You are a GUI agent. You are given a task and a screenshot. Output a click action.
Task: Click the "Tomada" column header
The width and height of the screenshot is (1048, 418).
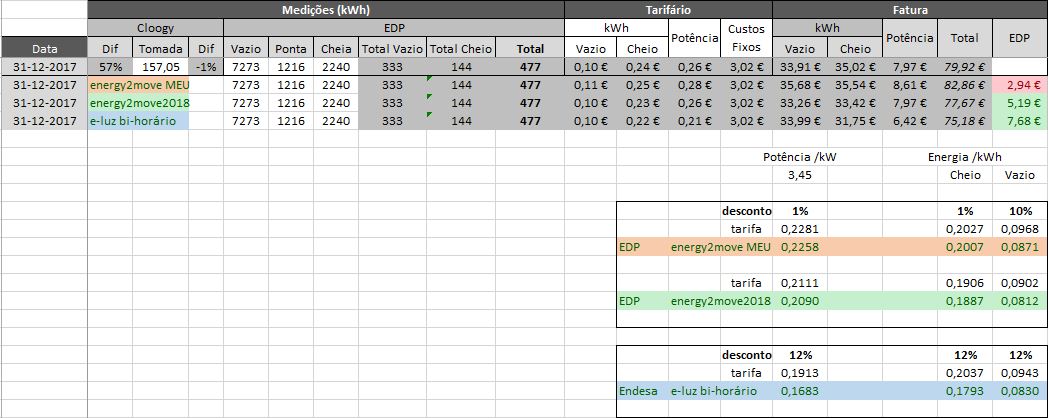[x=160, y=48]
